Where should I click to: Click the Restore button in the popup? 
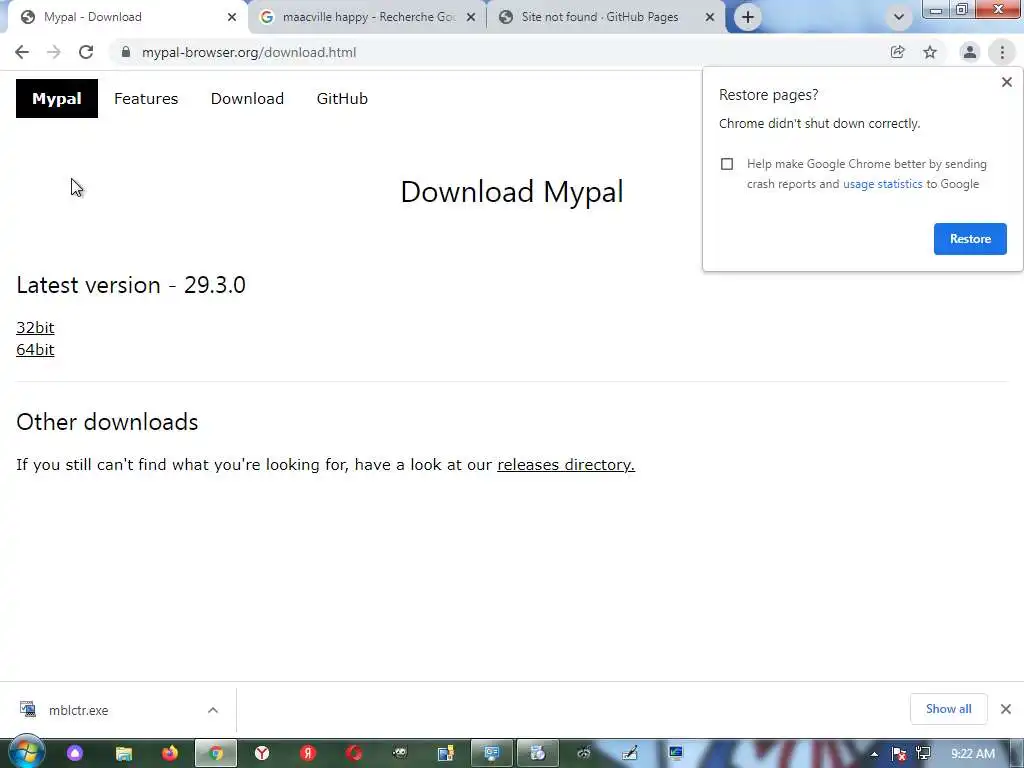[x=970, y=239]
